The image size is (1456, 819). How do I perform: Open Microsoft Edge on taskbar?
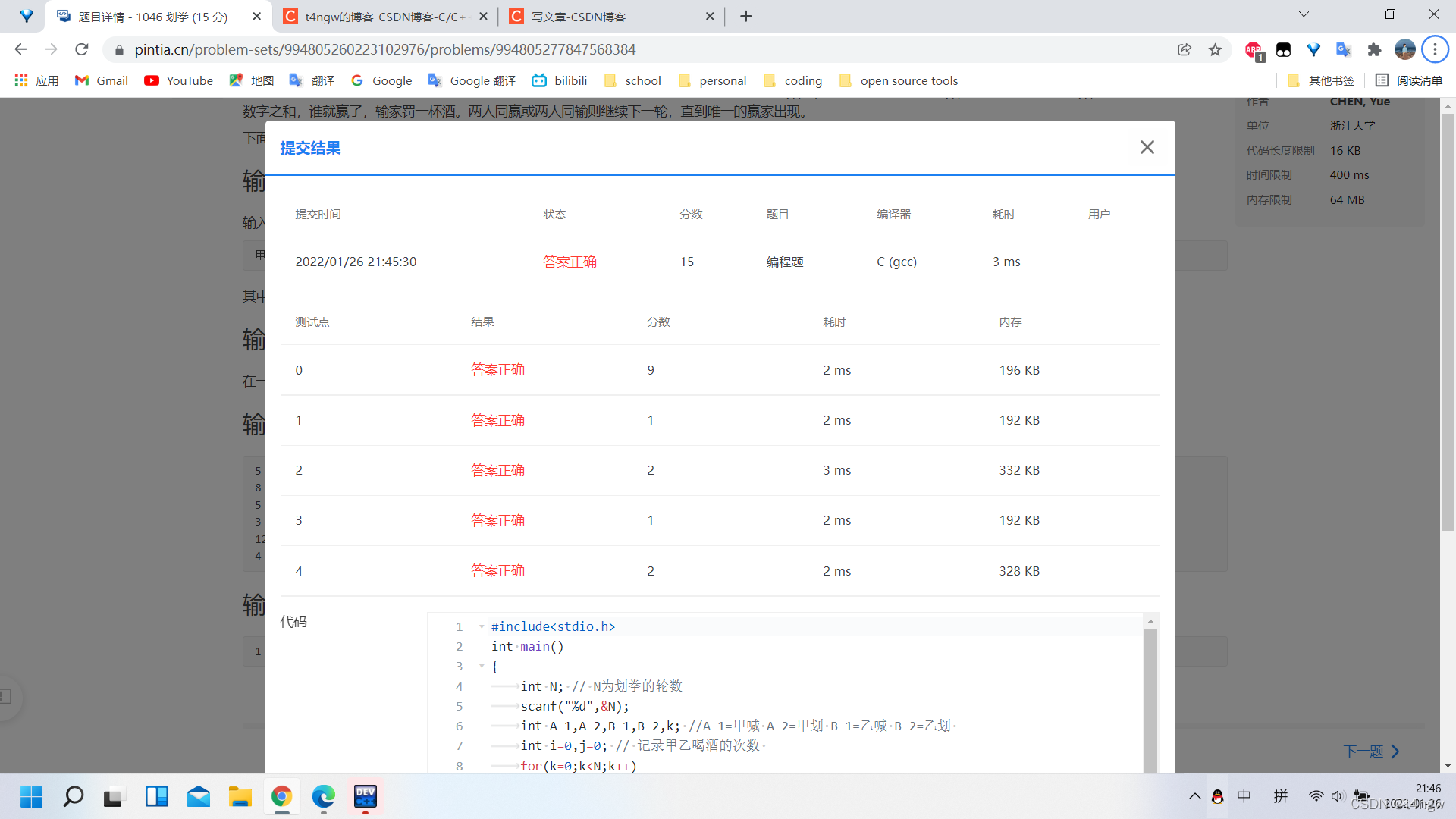[x=324, y=796]
